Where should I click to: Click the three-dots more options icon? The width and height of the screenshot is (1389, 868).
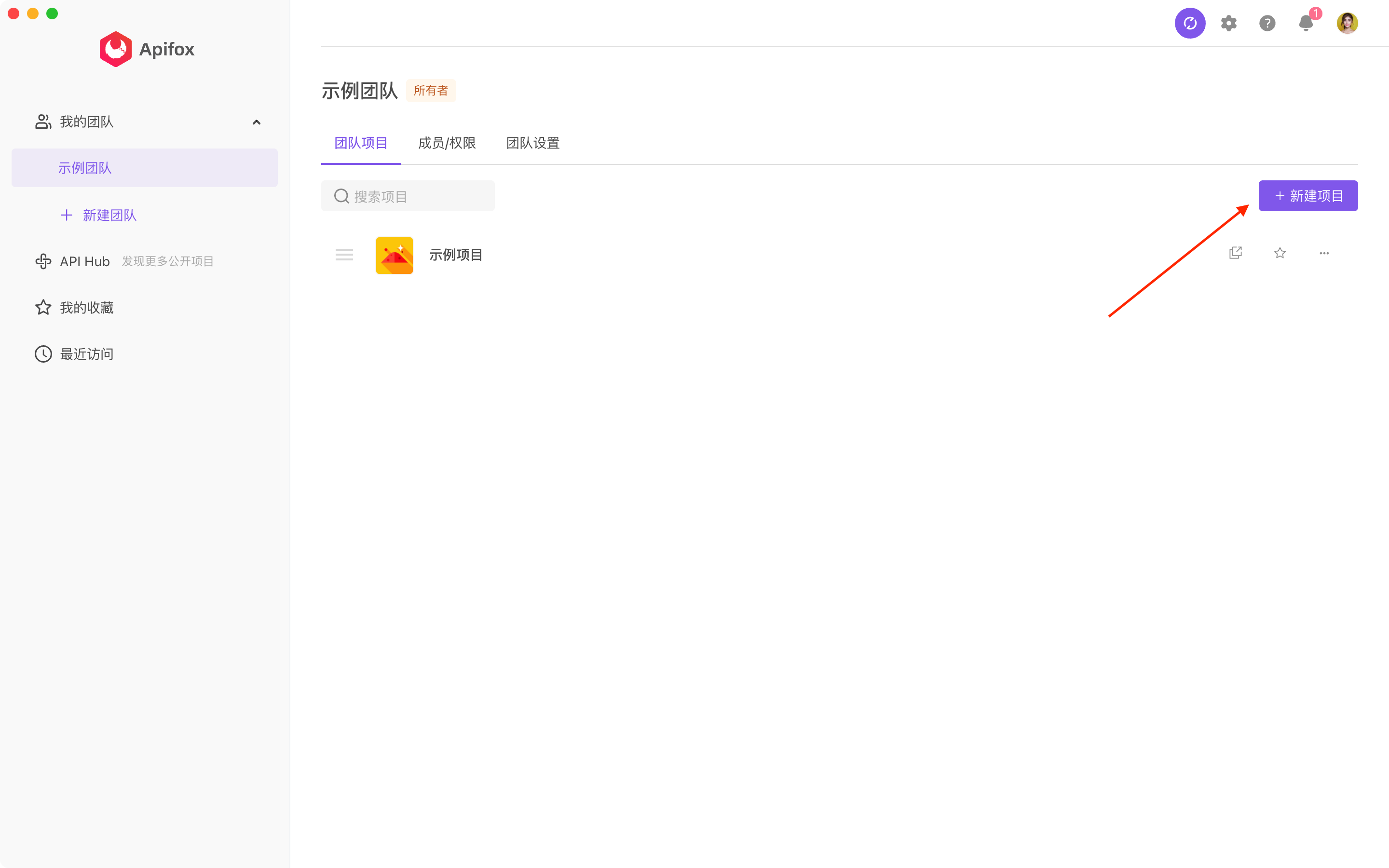pos(1323,253)
